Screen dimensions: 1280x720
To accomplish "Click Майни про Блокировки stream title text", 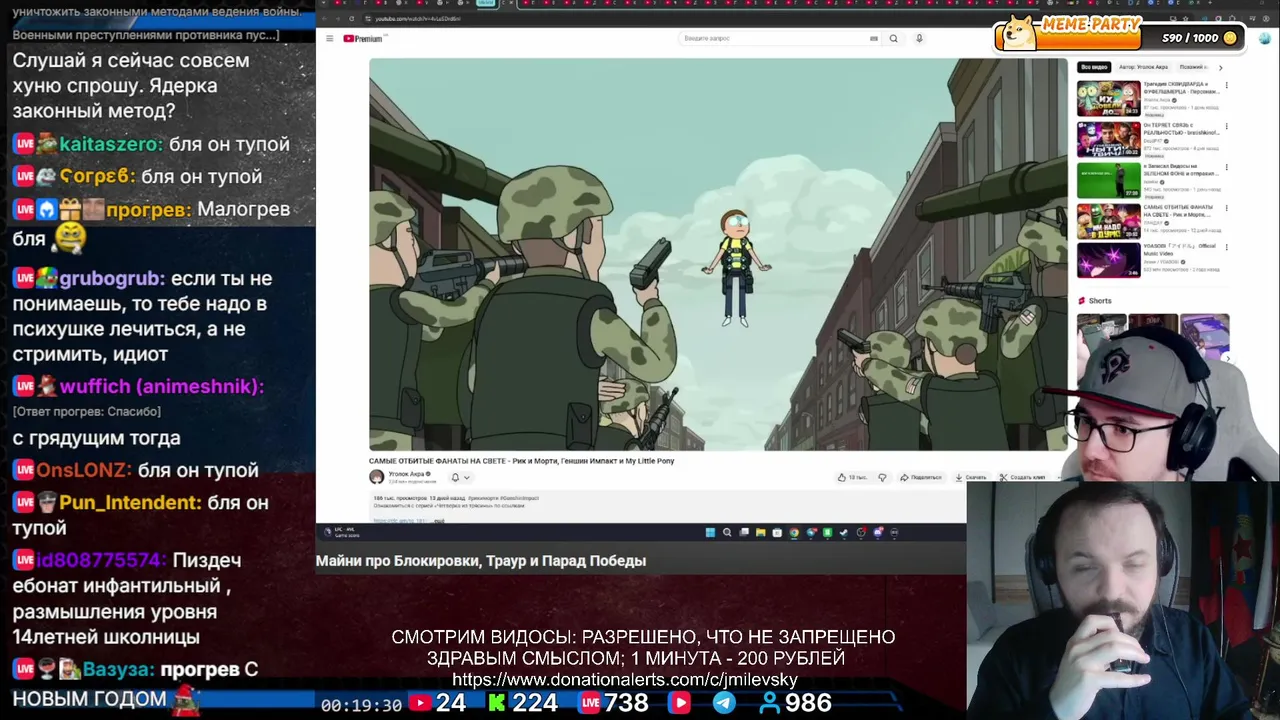I will point(481,561).
